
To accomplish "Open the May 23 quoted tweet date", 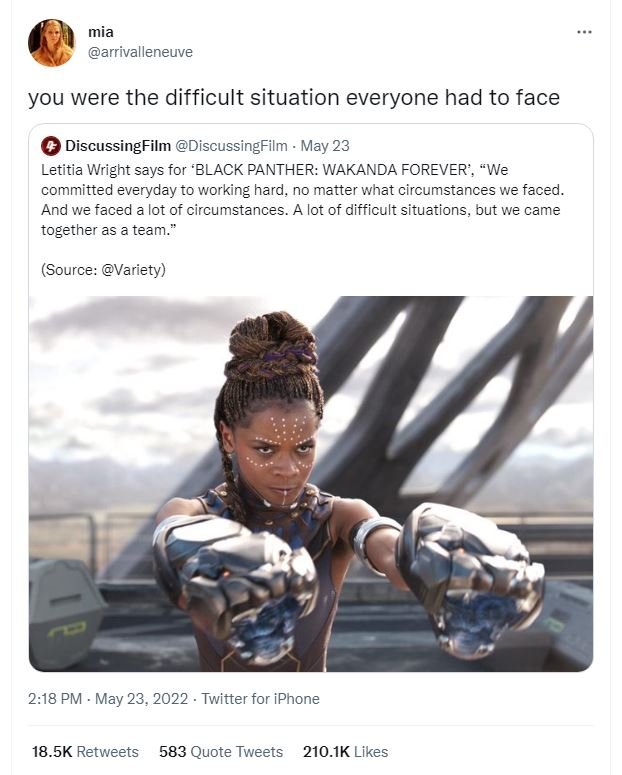I will pos(325,146).
